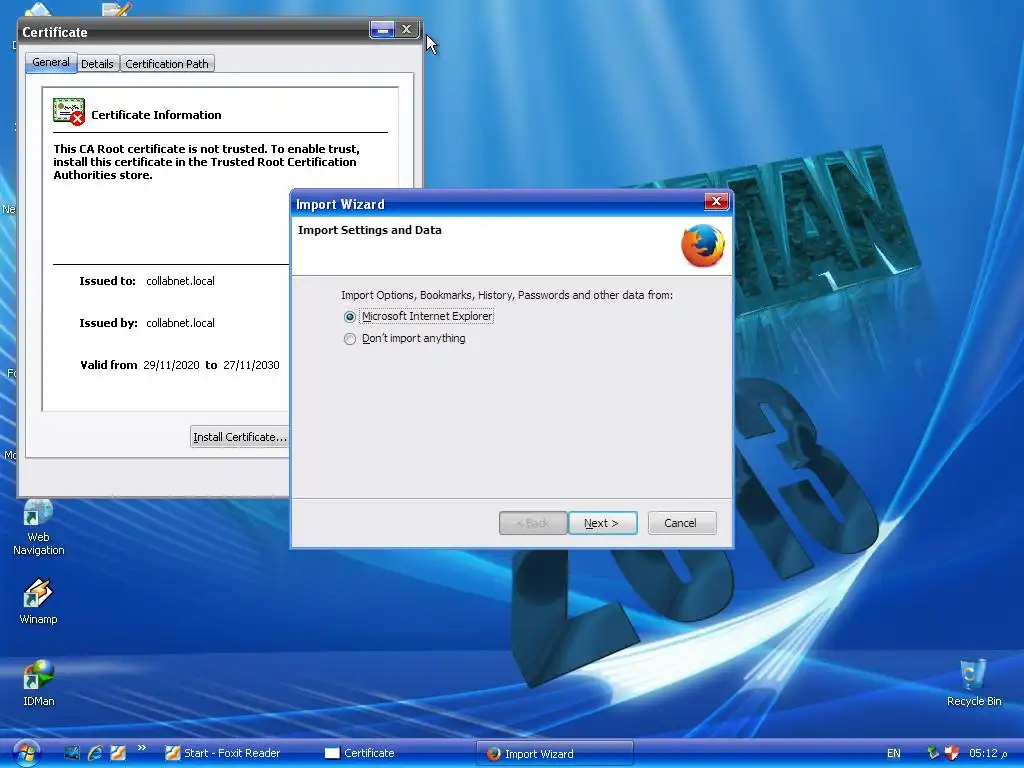The width and height of the screenshot is (1024, 768).
Task: Switch to Start - Foxit Reader taskbar button
Action: click(x=223, y=753)
